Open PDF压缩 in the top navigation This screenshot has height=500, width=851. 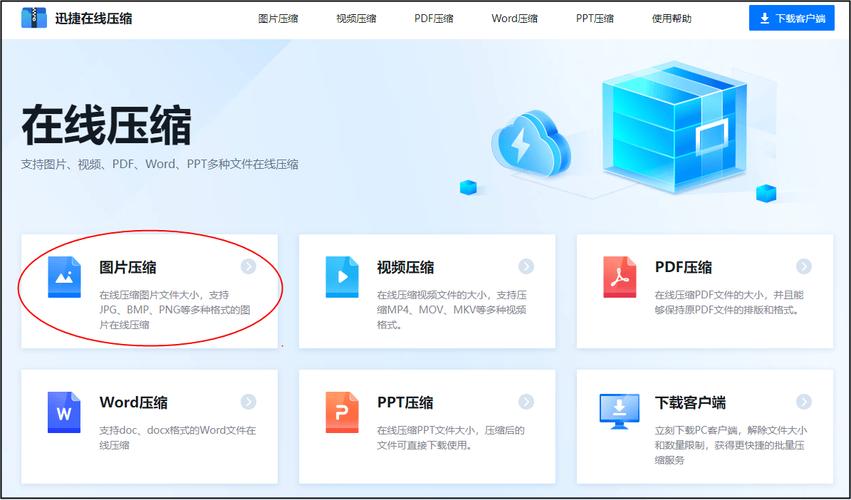tap(434, 18)
